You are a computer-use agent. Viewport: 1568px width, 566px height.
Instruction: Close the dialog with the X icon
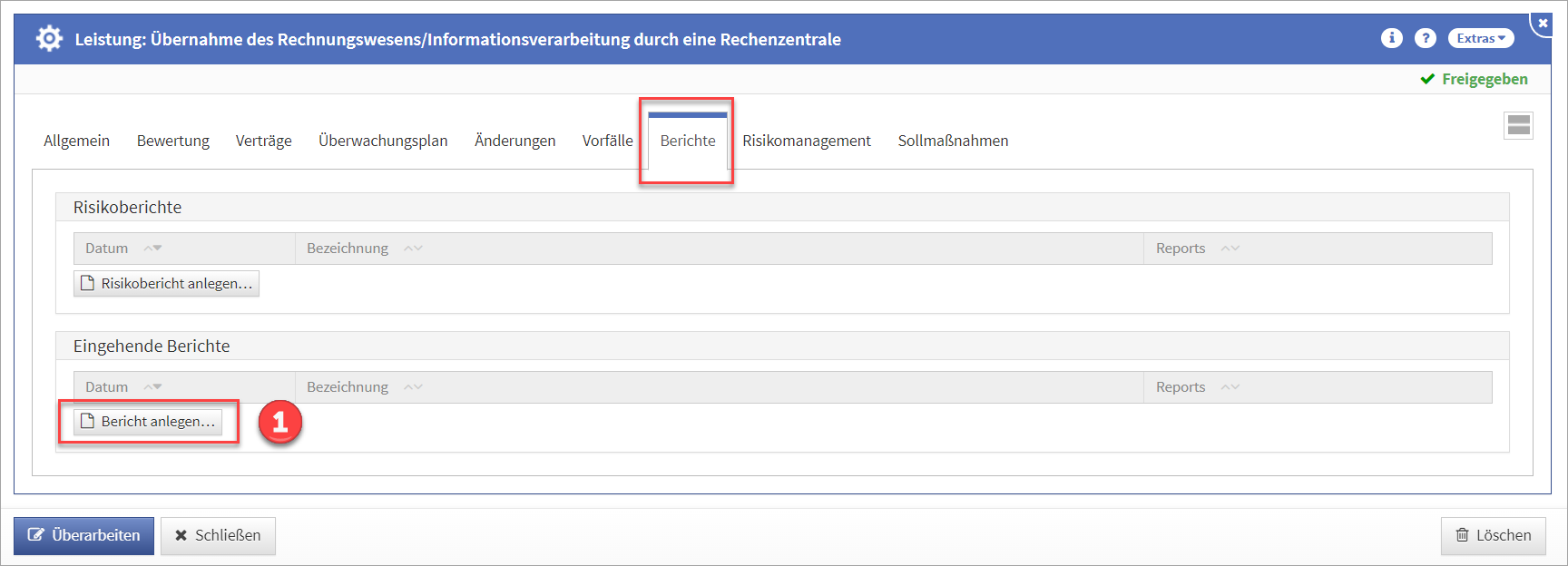1543,23
